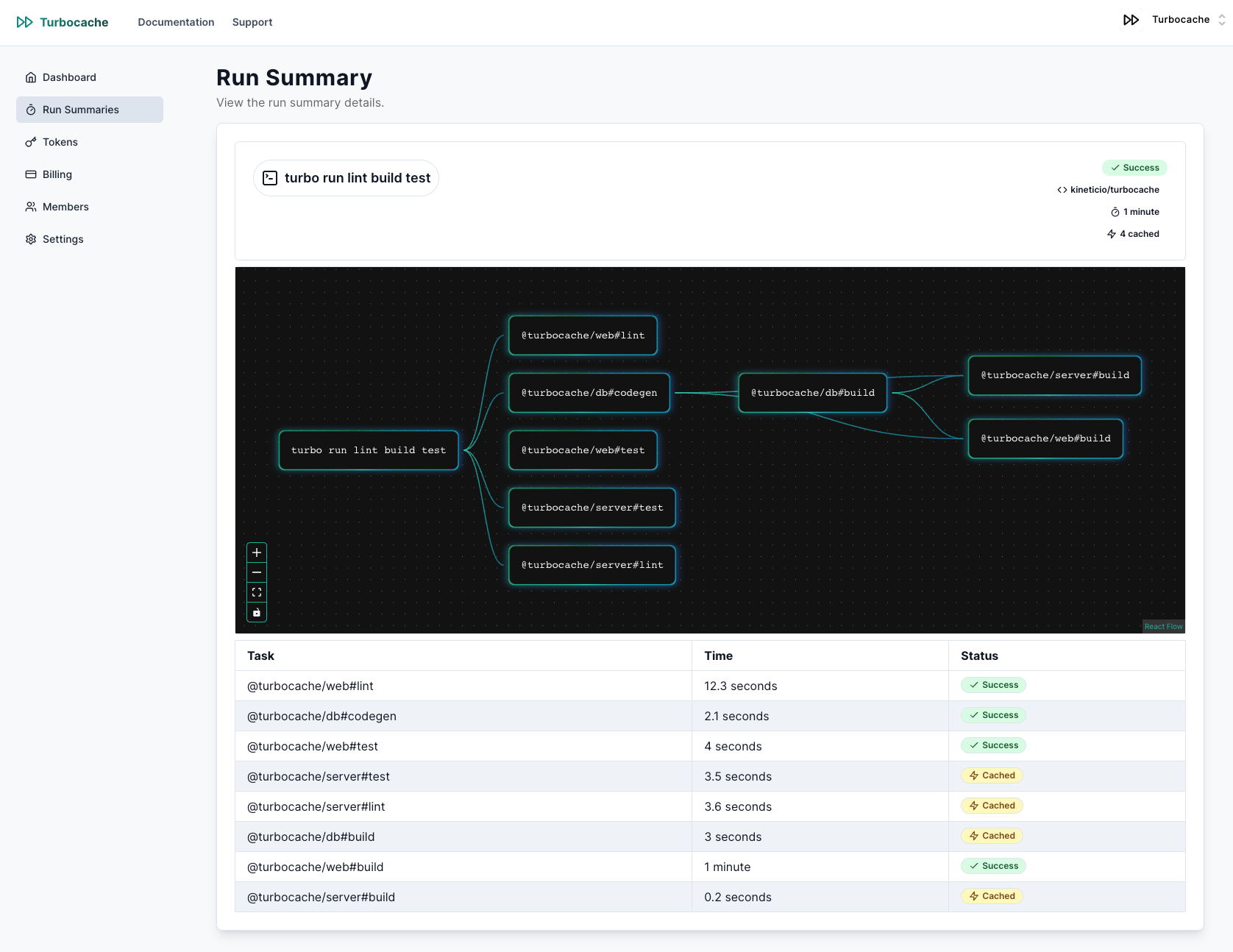Click Cached badge for server#build row
This screenshot has height=952, width=1233.
992,896
